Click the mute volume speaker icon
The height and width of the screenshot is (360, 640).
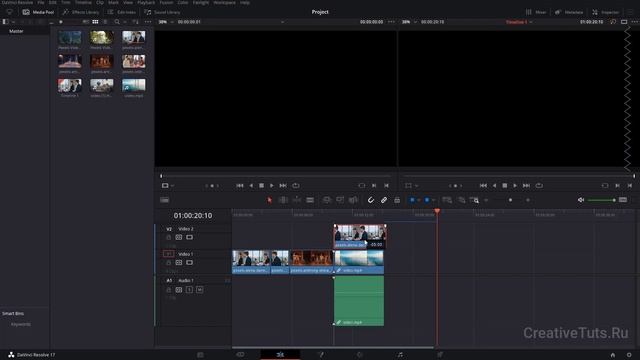tap(581, 200)
